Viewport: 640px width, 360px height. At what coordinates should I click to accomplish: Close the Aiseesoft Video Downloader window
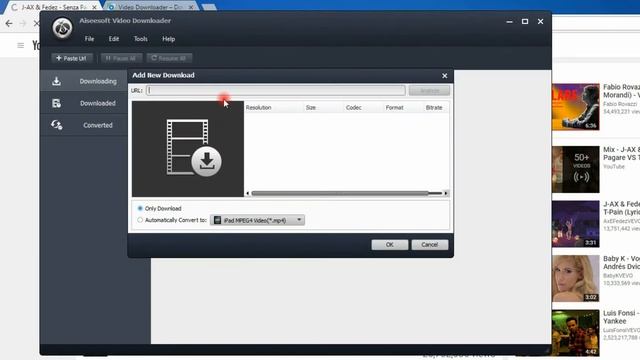click(x=540, y=22)
